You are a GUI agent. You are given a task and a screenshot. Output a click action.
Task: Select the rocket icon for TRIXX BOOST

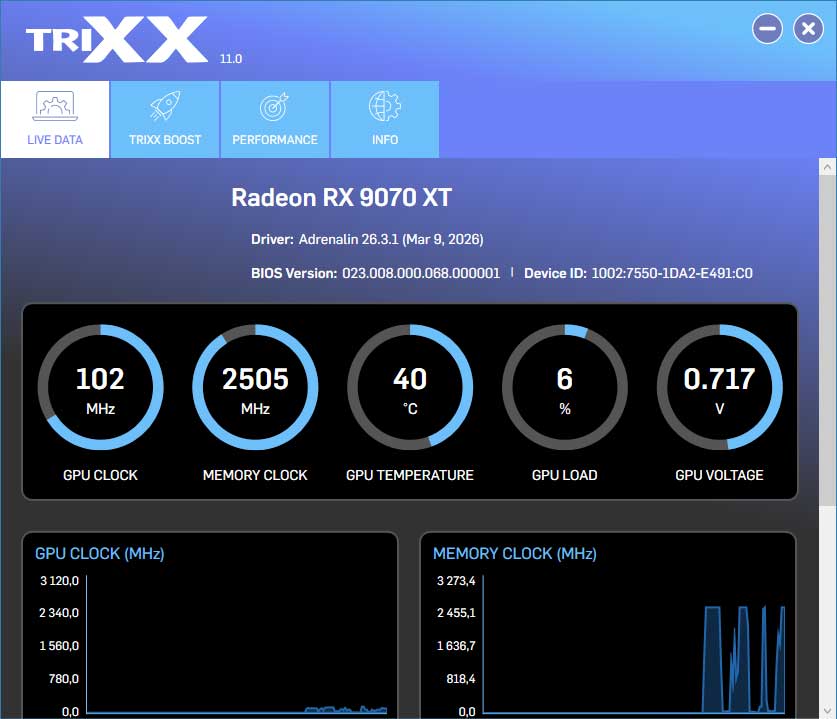click(164, 105)
